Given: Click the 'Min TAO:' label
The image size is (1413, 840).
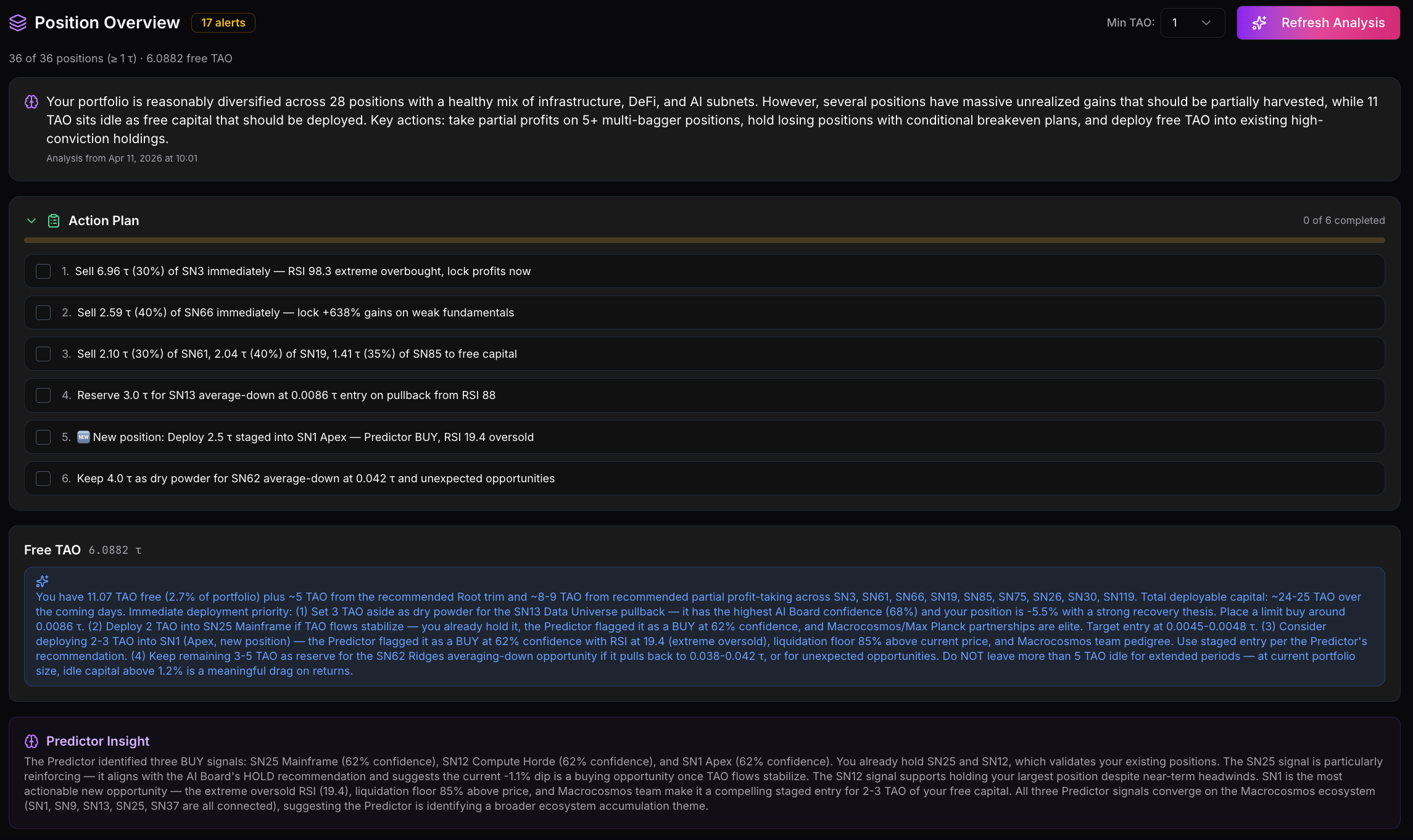Looking at the screenshot, I should [1130, 23].
